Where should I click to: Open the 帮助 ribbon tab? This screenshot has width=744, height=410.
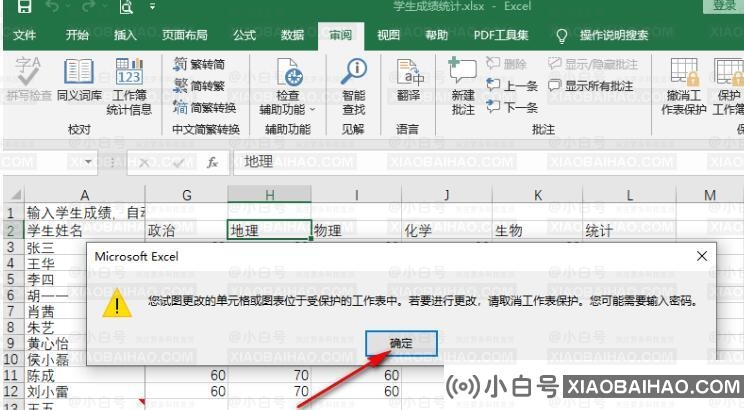point(436,35)
